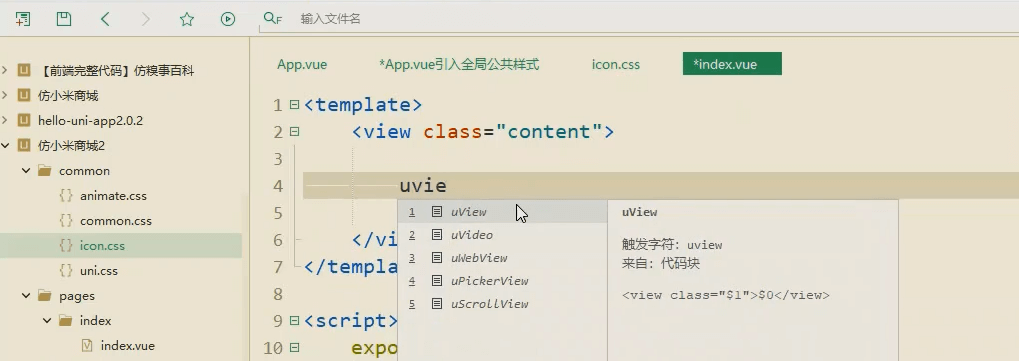Expand the hello-uni-app2.0.2 project arrow

coord(5,120)
